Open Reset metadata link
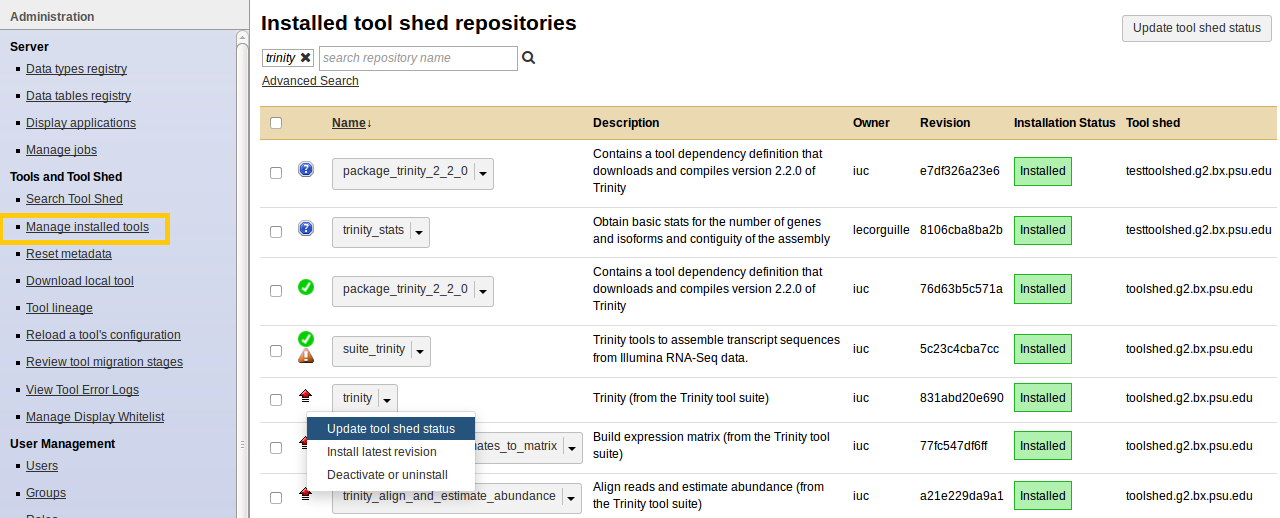The height and width of the screenshot is (518, 1280). (69, 254)
